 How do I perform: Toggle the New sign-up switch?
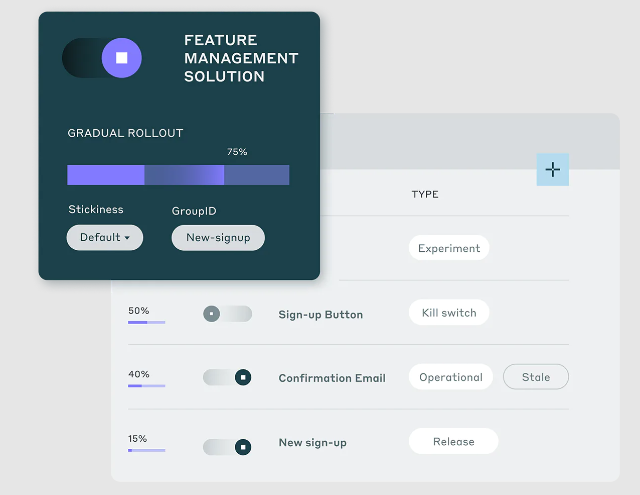(227, 447)
